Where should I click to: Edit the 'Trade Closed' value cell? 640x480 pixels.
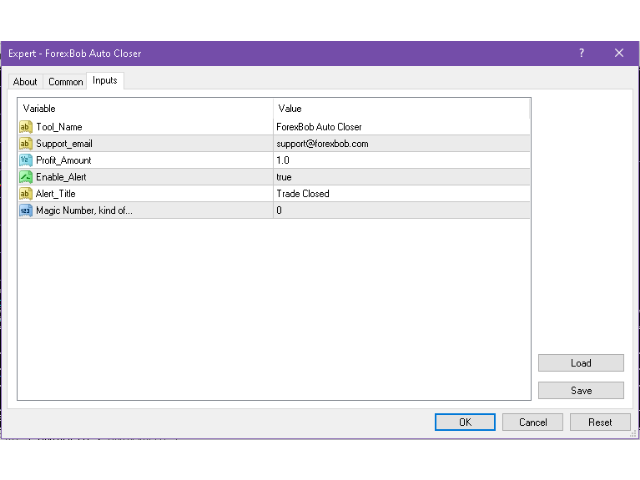(402, 194)
